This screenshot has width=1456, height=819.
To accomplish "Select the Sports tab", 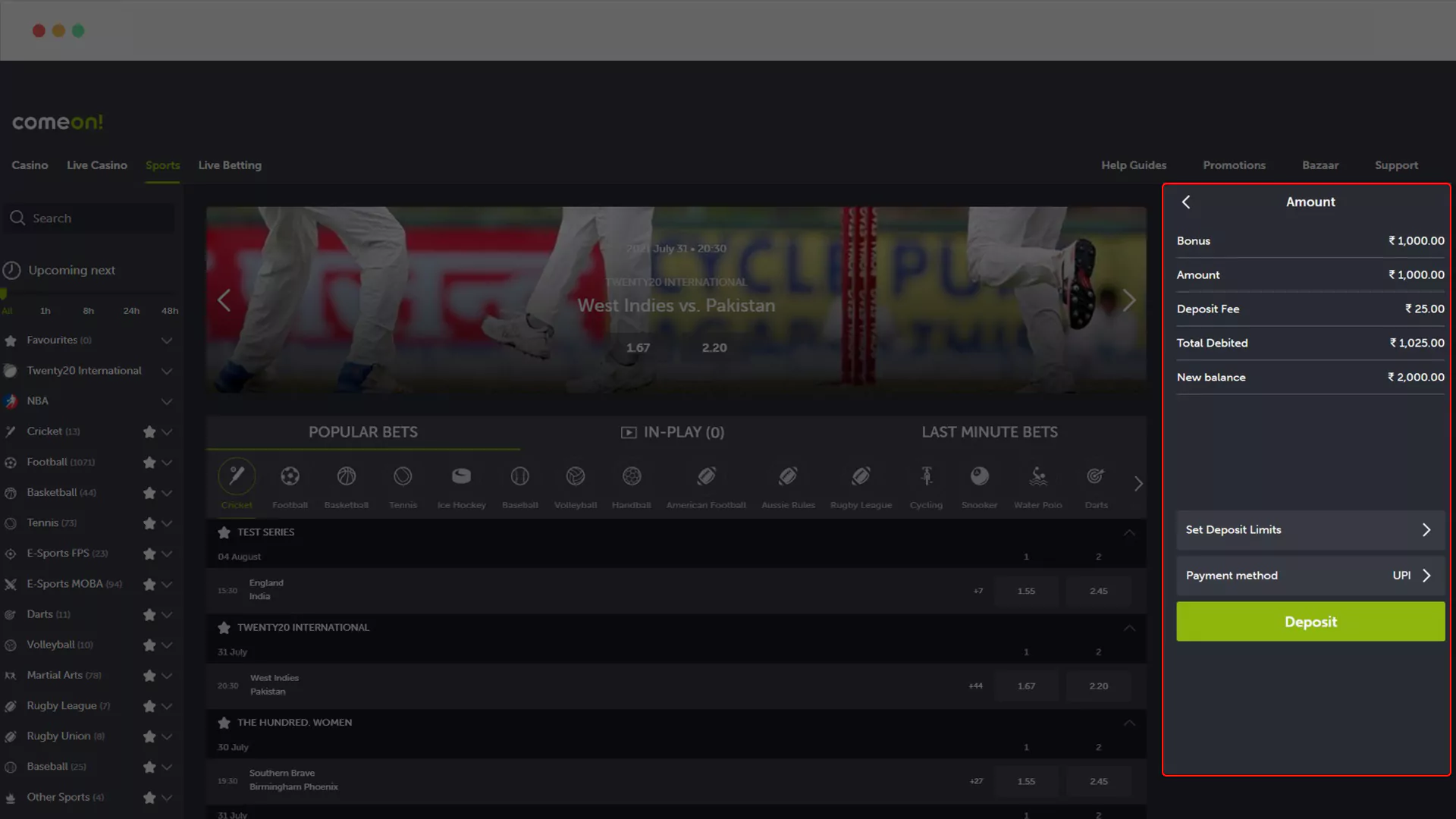I will tap(163, 165).
